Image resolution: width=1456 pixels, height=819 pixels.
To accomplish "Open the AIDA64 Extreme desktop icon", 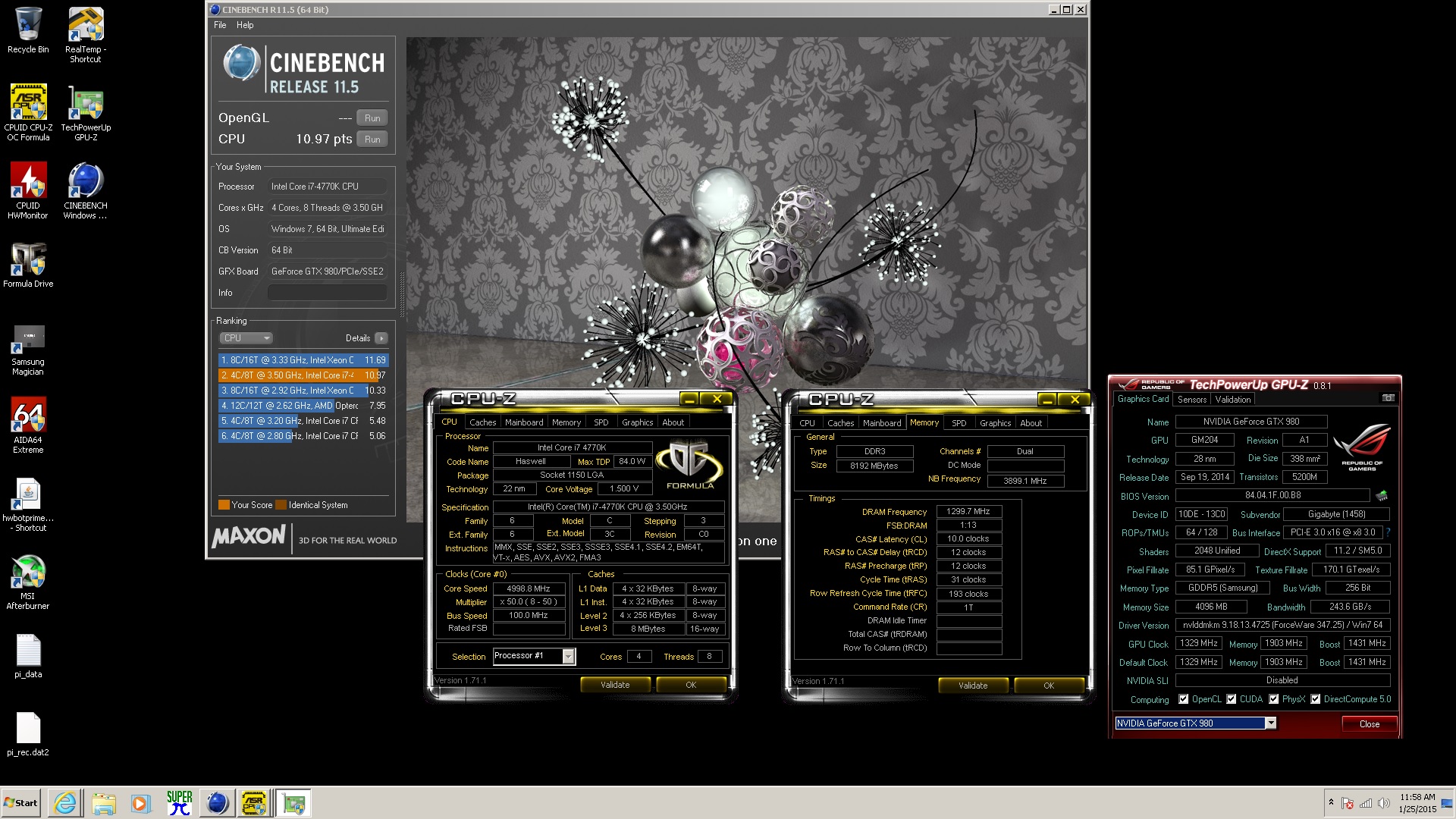I will 28,425.
